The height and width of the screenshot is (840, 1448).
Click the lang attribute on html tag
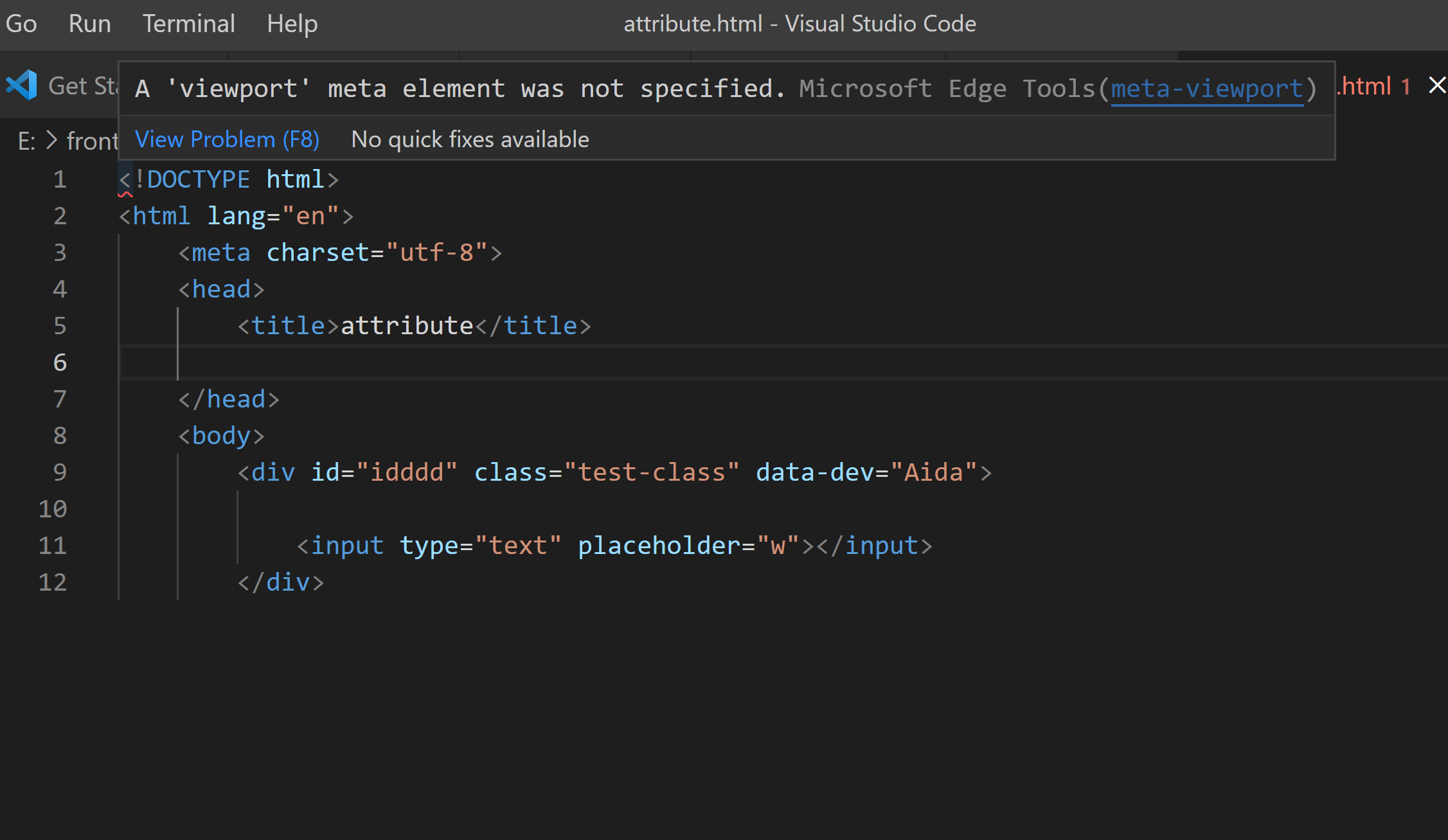[x=236, y=216]
